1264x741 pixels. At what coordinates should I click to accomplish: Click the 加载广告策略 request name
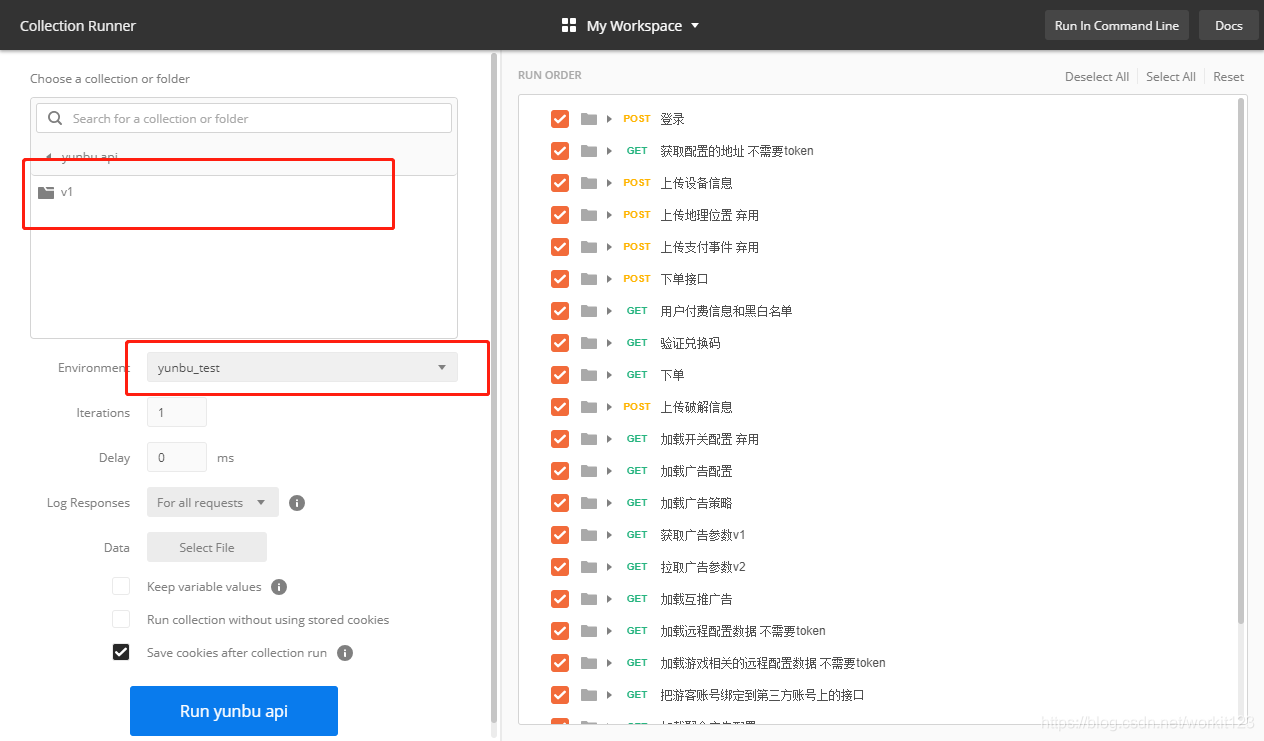[697, 503]
